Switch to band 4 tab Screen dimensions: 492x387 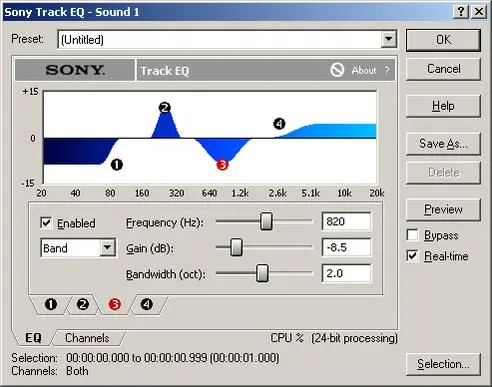point(146,304)
